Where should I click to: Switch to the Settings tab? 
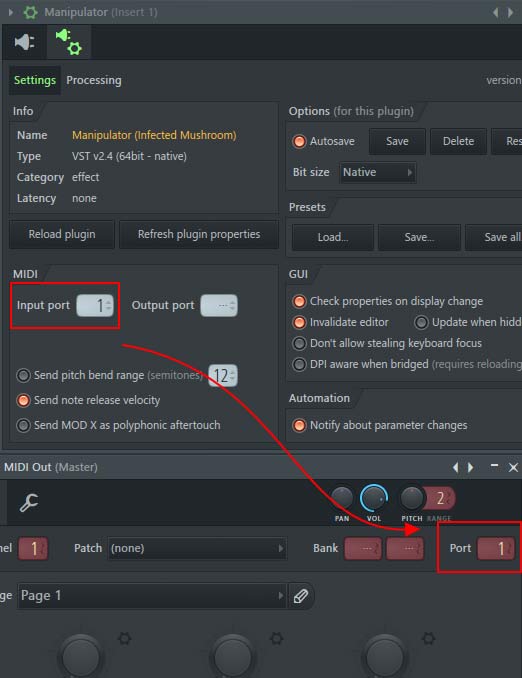[35, 80]
